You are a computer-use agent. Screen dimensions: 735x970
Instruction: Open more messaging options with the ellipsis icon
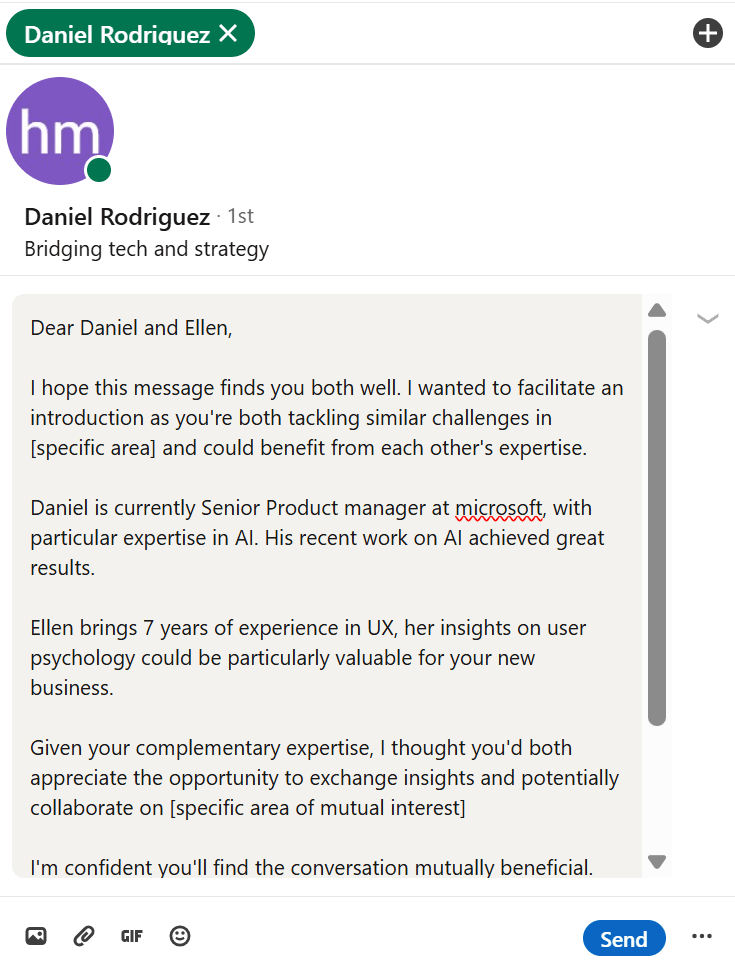pos(702,936)
